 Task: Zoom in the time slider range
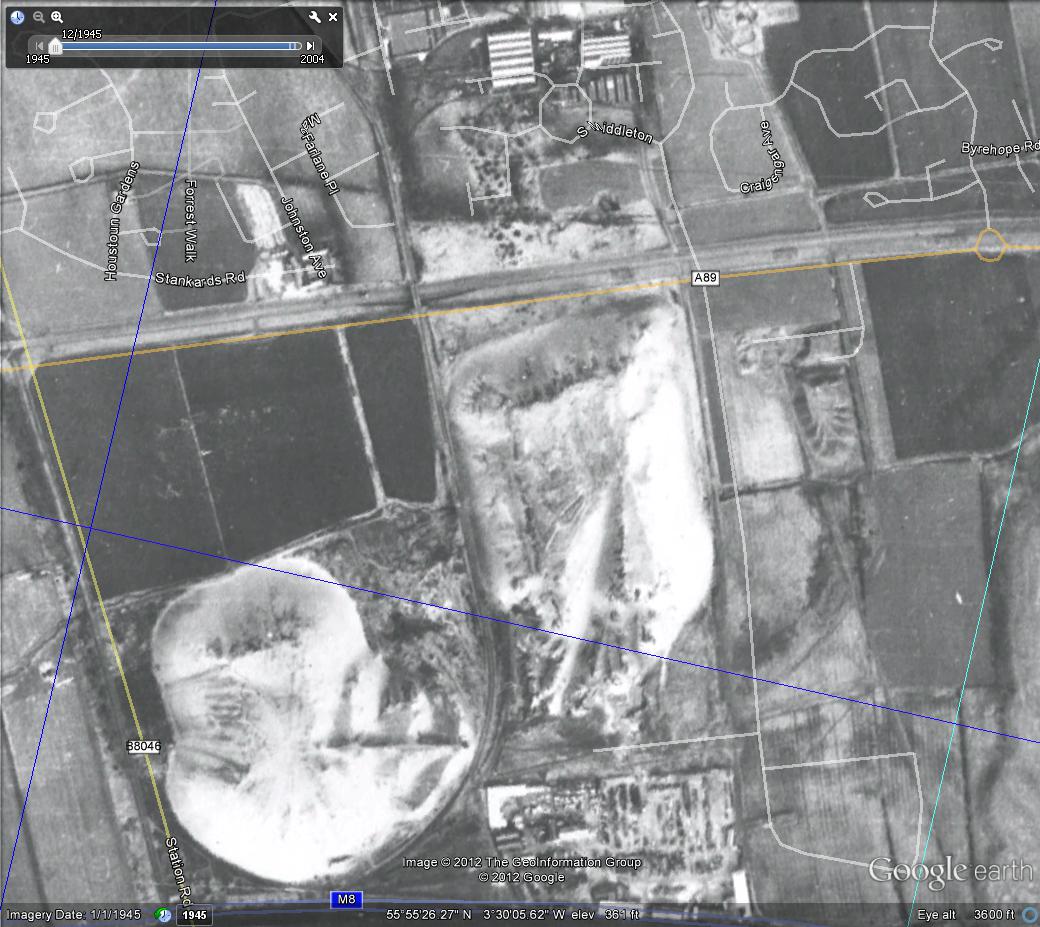pos(57,17)
